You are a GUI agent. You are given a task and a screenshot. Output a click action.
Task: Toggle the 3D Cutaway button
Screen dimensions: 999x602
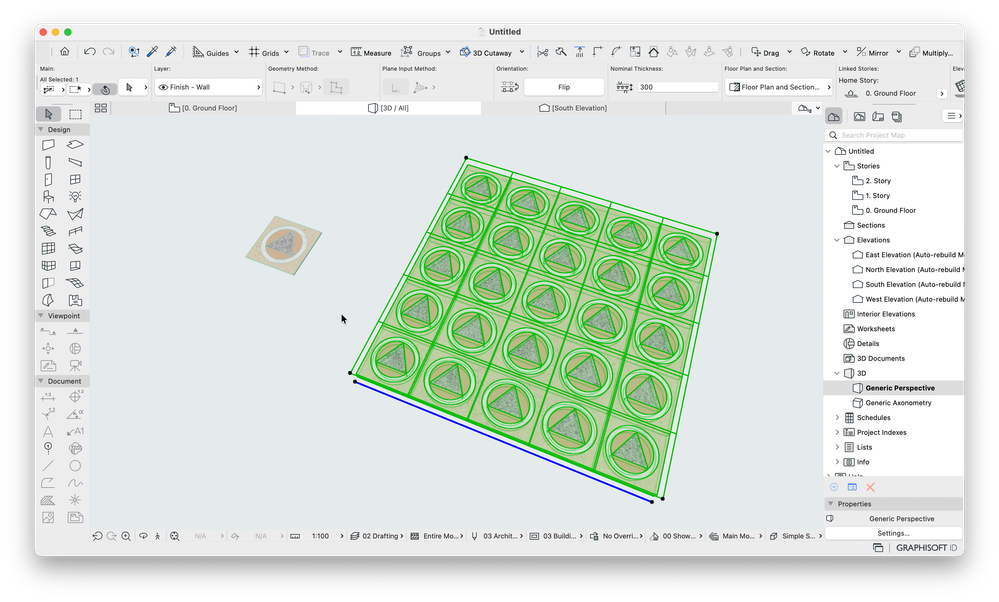[x=486, y=52]
